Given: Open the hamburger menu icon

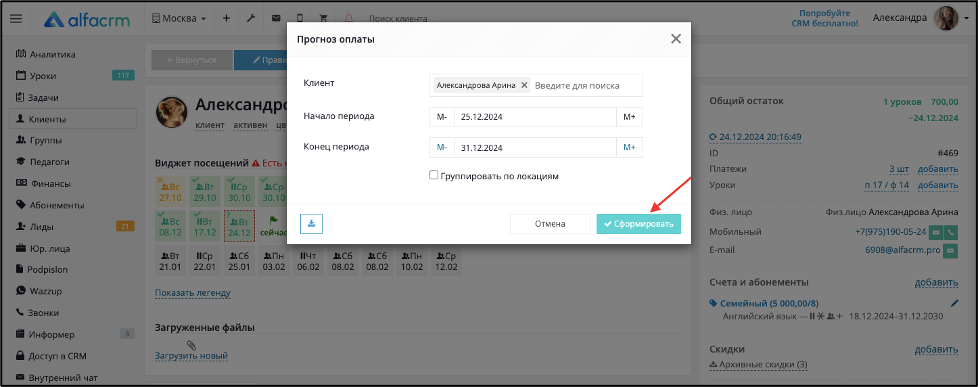Looking at the screenshot, I should (16, 19).
